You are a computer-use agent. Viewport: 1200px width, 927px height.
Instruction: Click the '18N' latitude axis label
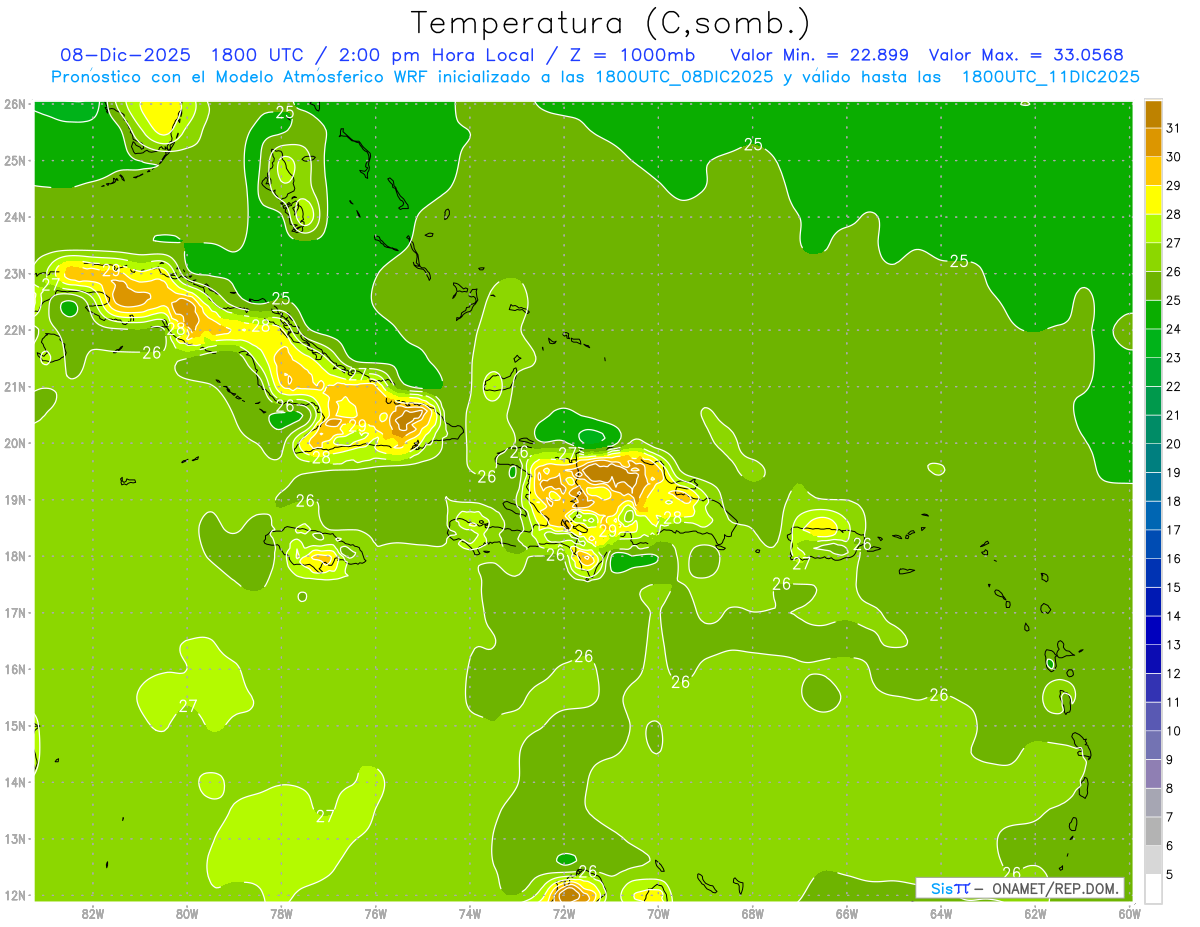pyautogui.click(x=15, y=556)
